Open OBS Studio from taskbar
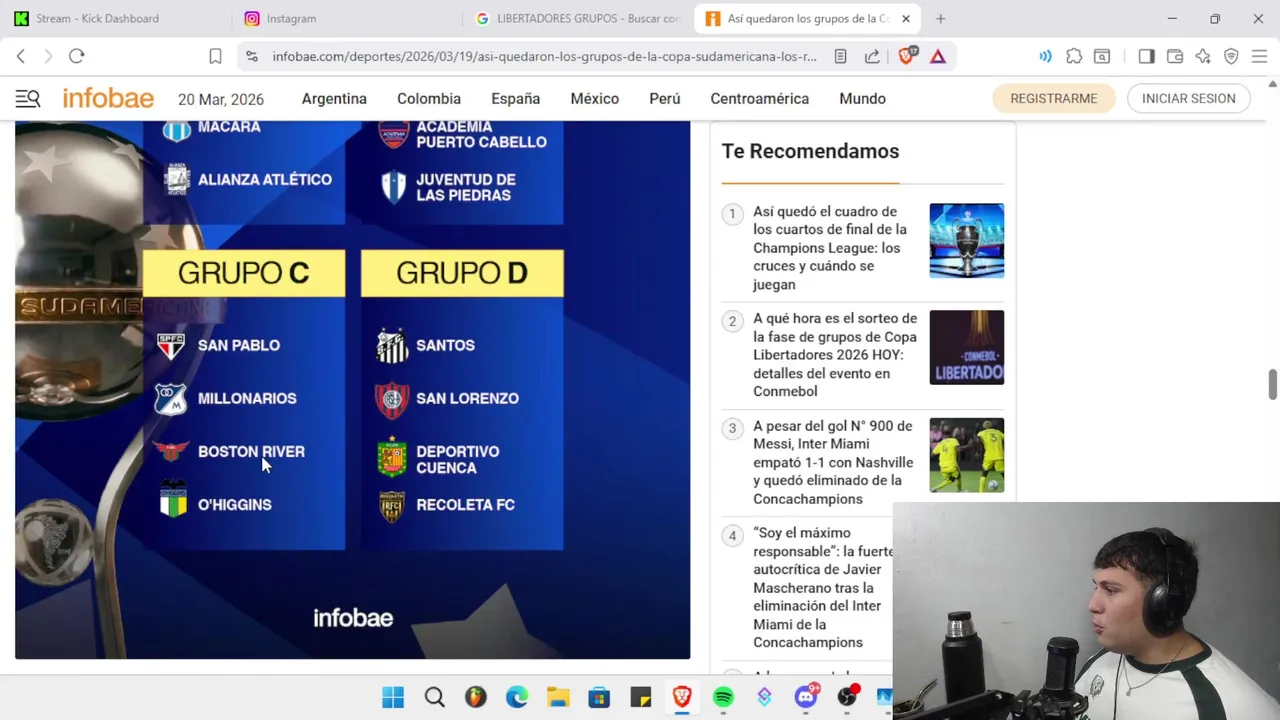 click(847, 697)
